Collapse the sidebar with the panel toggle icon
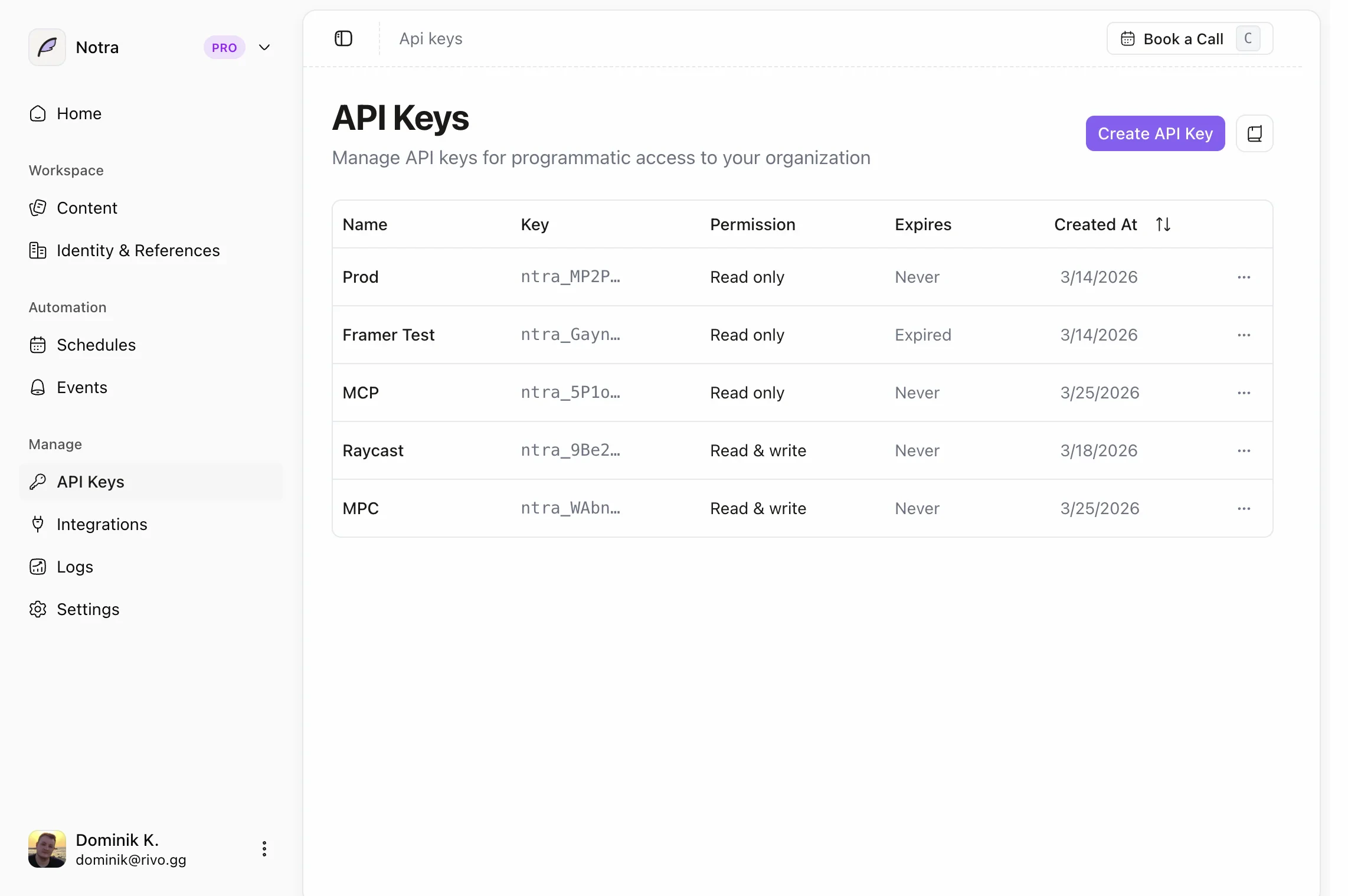 343,38
